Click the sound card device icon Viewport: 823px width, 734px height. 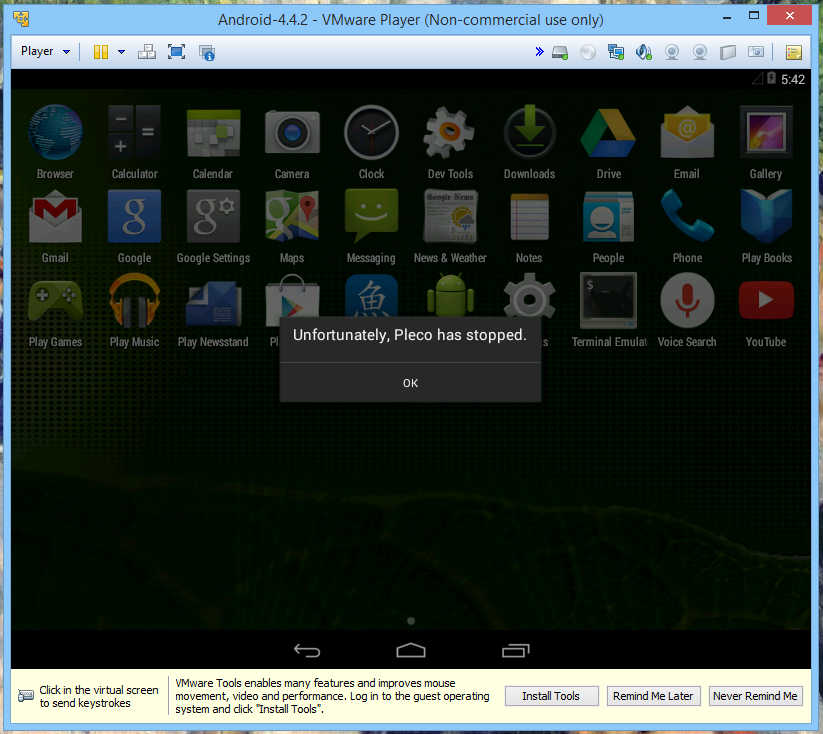point(643,52)
